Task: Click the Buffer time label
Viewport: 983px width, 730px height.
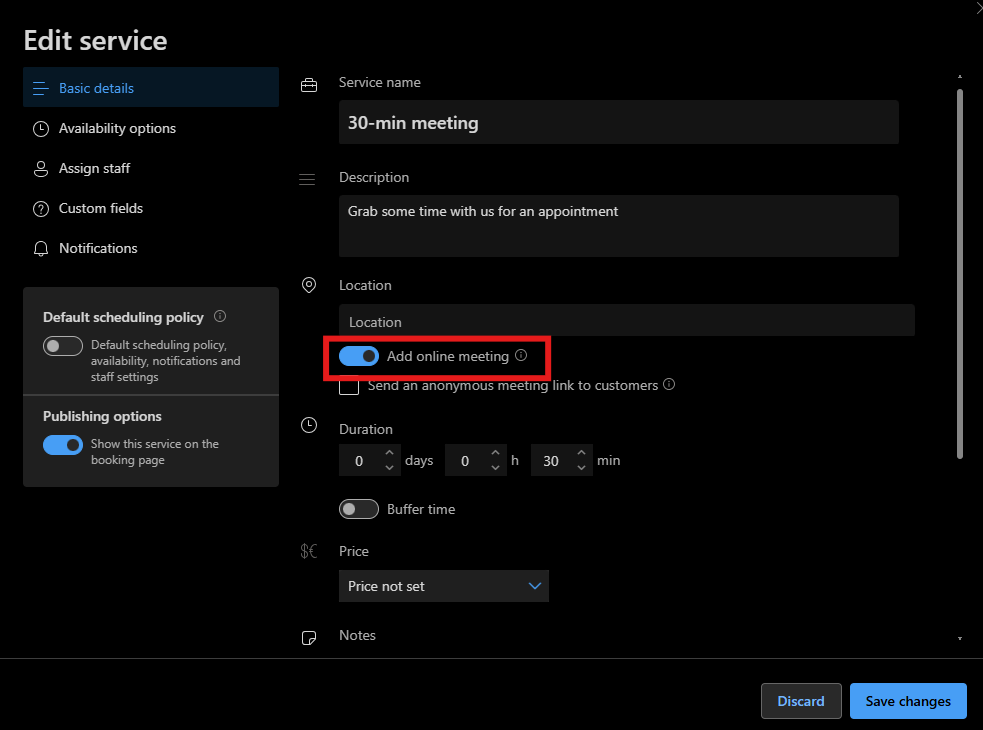Action: [x=421, y=509]
